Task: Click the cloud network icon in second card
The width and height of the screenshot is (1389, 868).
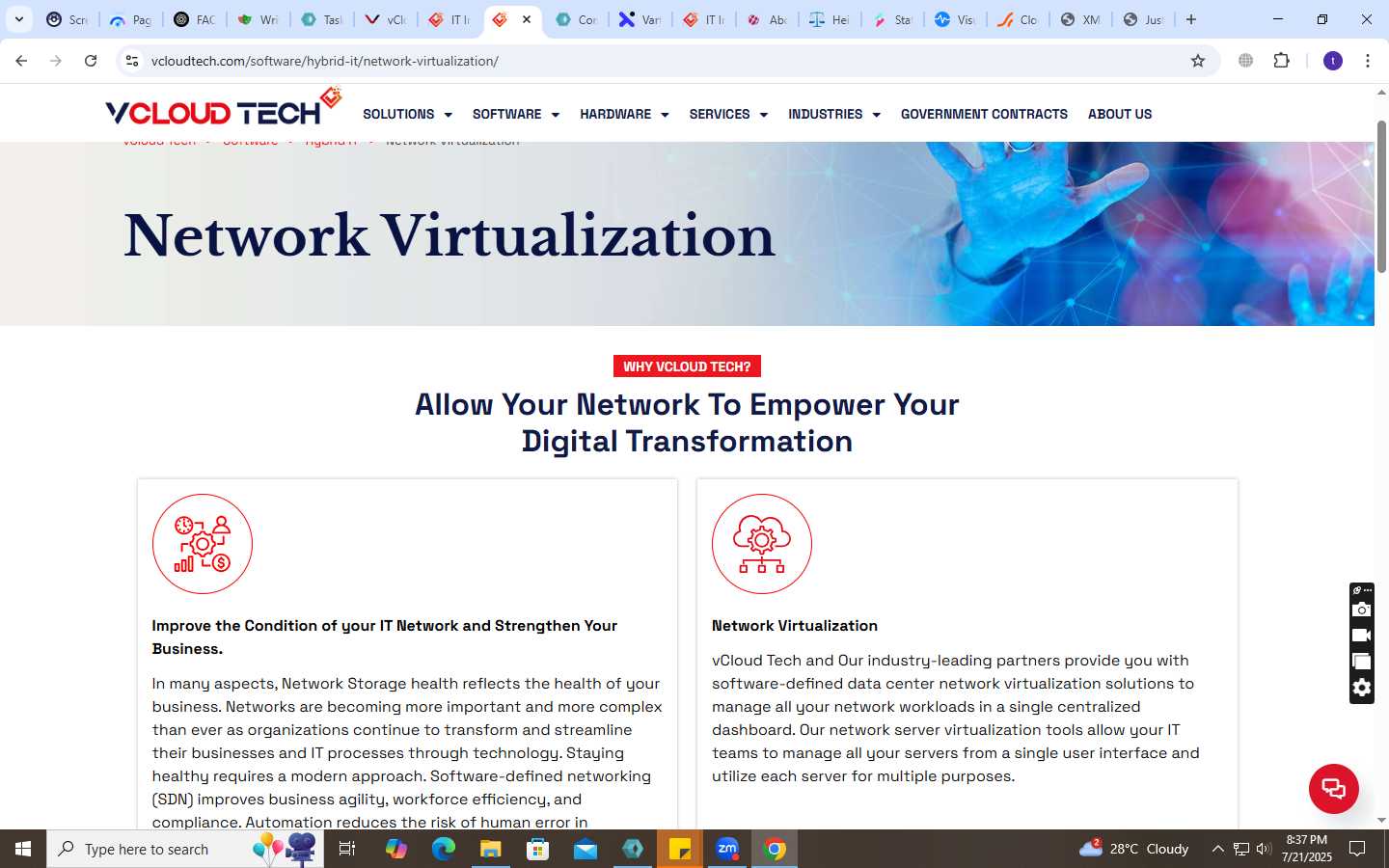Action: [x=762, y=544]
